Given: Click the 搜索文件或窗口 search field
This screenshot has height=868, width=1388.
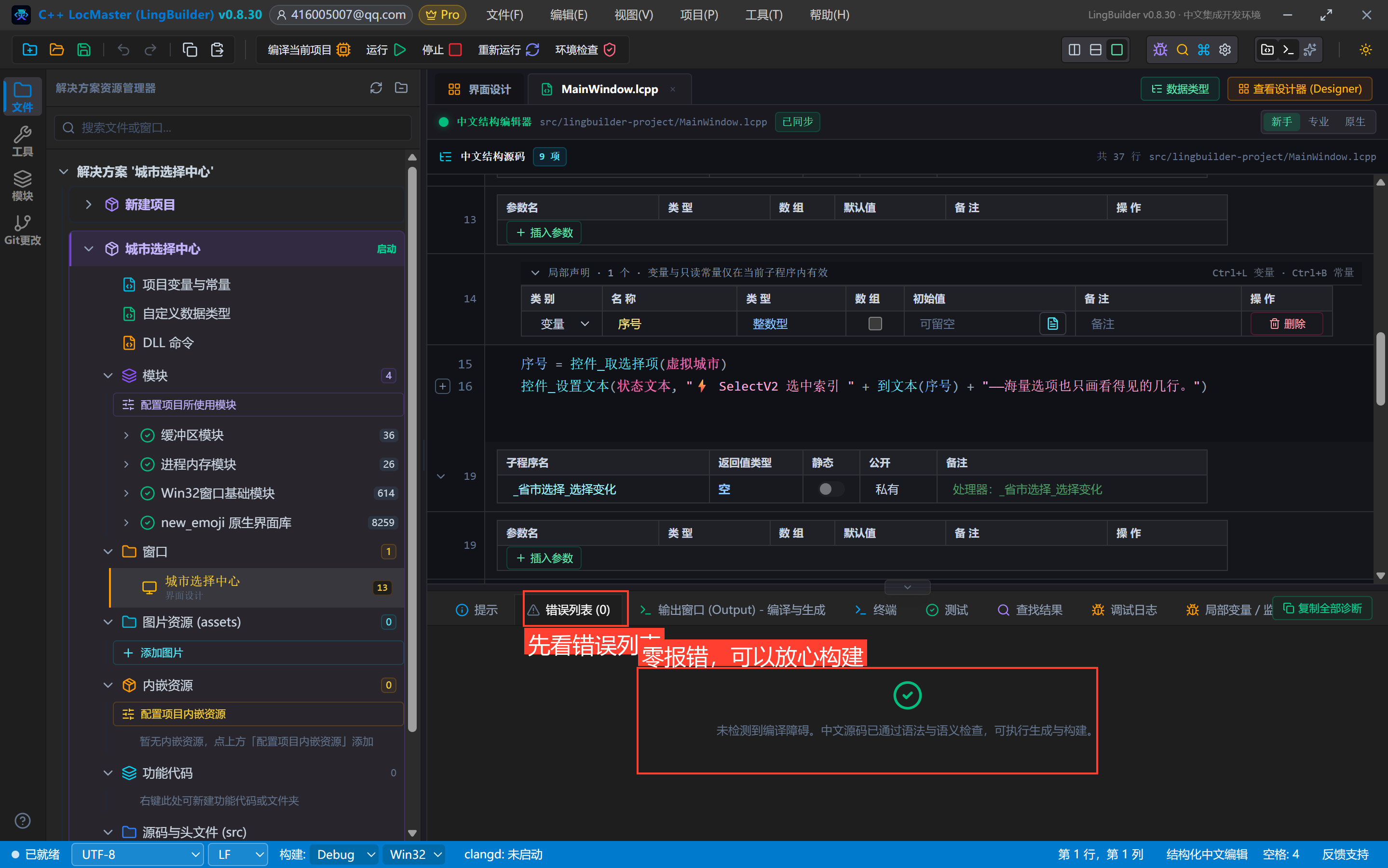Looking at the screenshot, I should point(233,127).
